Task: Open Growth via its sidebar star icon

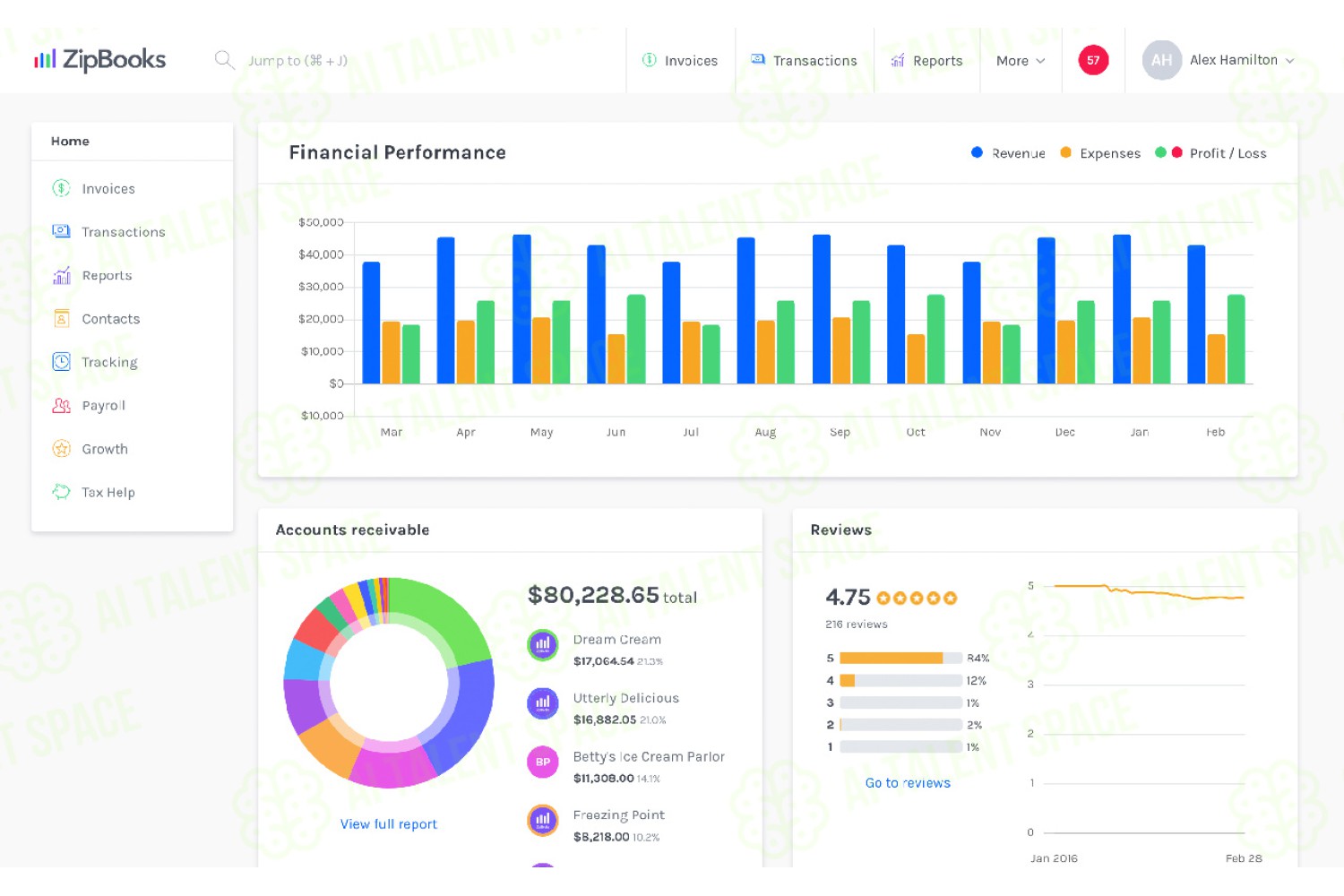Action: coord(61,449)
